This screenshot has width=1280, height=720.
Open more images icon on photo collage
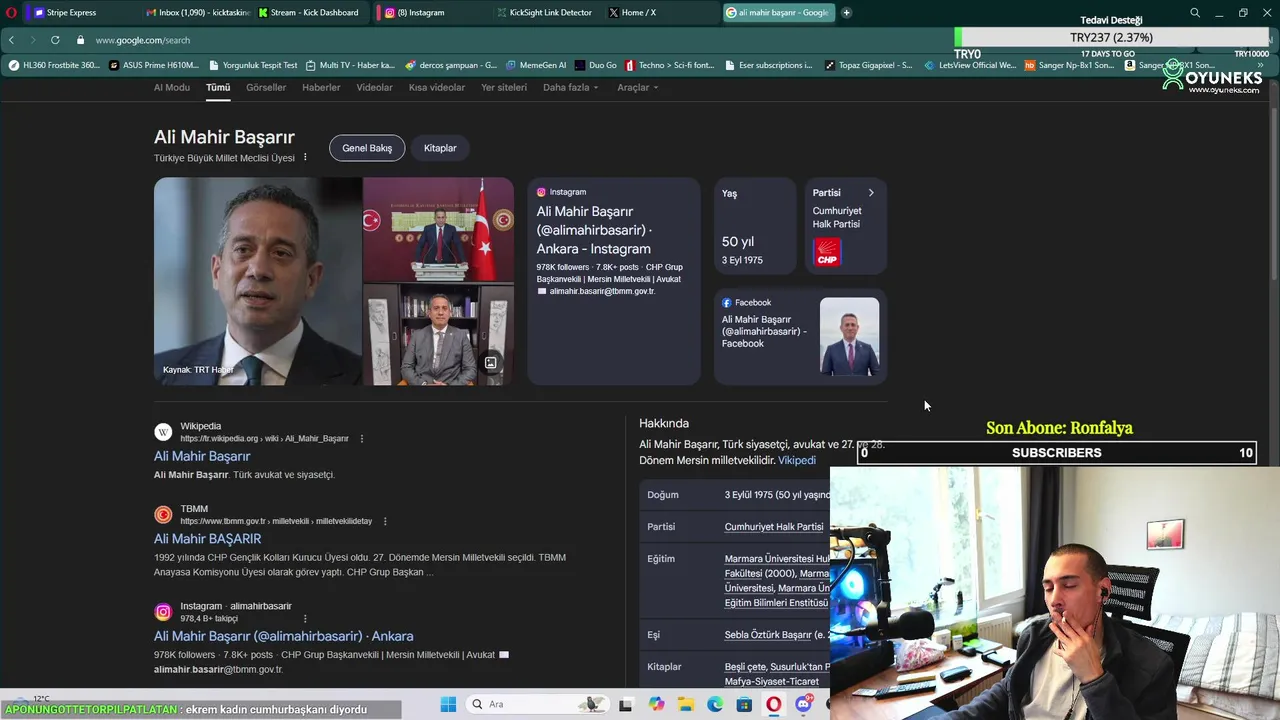pos(491,363)
